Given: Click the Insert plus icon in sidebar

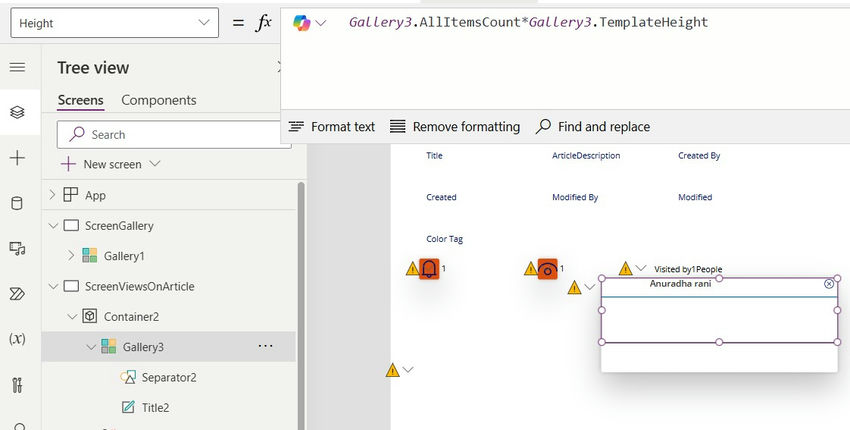Looking at the screenshot, I should pos(17,158).
